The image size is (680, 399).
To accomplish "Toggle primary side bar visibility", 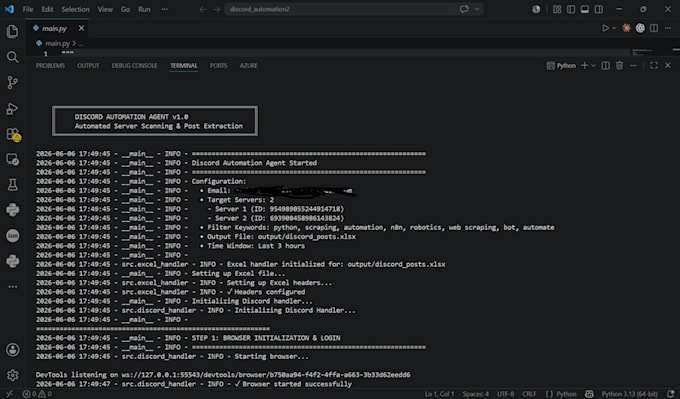I will pyautogui.click(x=571, y=9).
